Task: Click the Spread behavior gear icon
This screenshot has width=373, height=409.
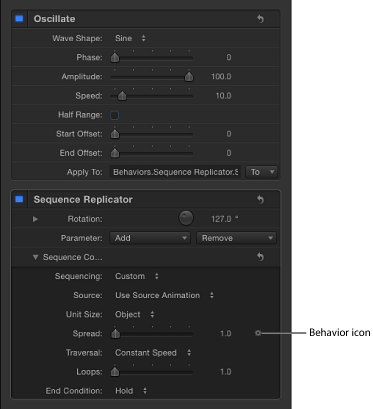Action: tap(258, 333)
